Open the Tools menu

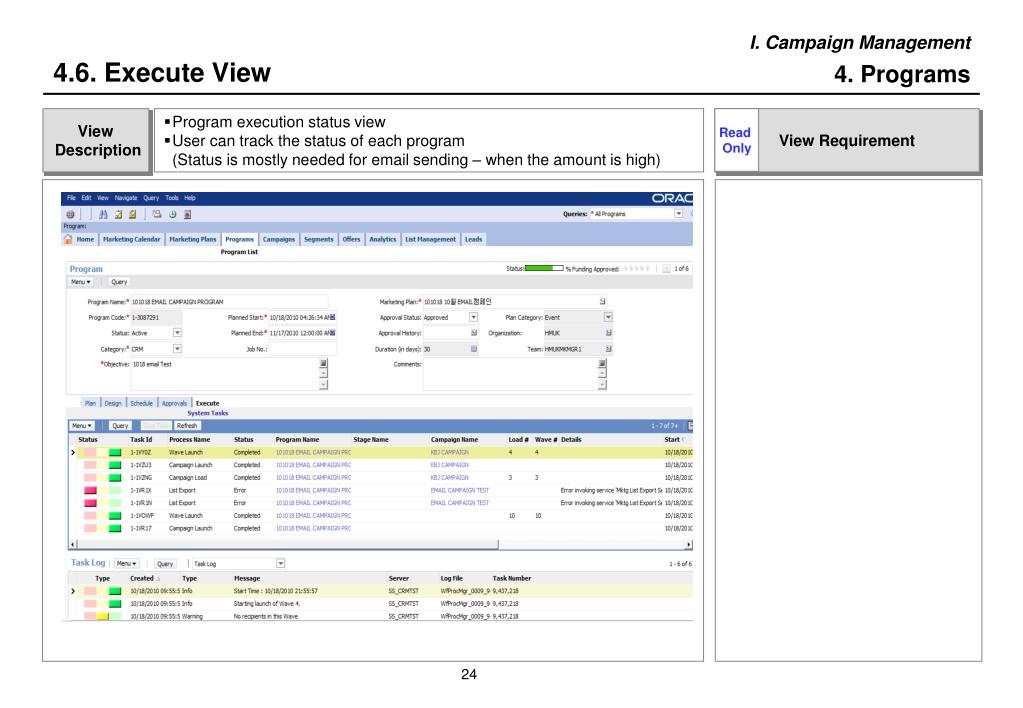pos(172,198)
